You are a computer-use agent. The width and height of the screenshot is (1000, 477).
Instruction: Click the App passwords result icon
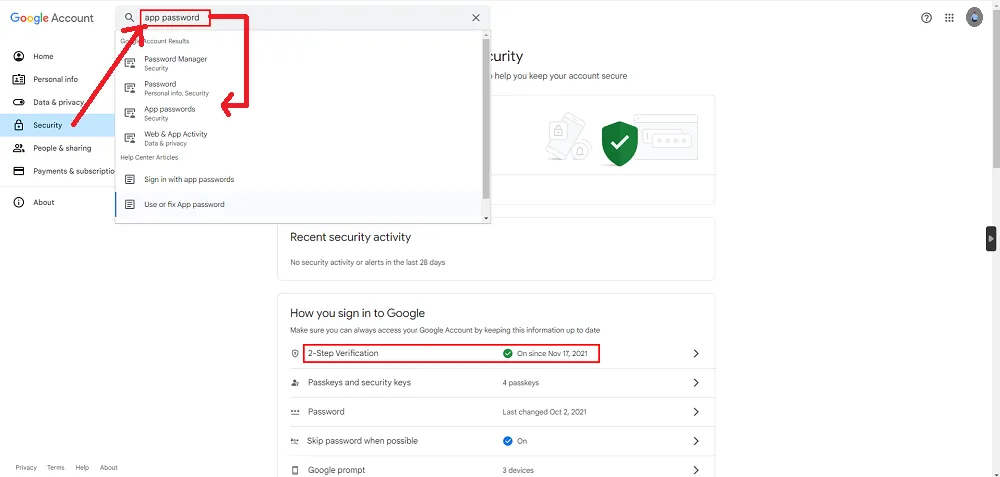[x=130, y=114]
